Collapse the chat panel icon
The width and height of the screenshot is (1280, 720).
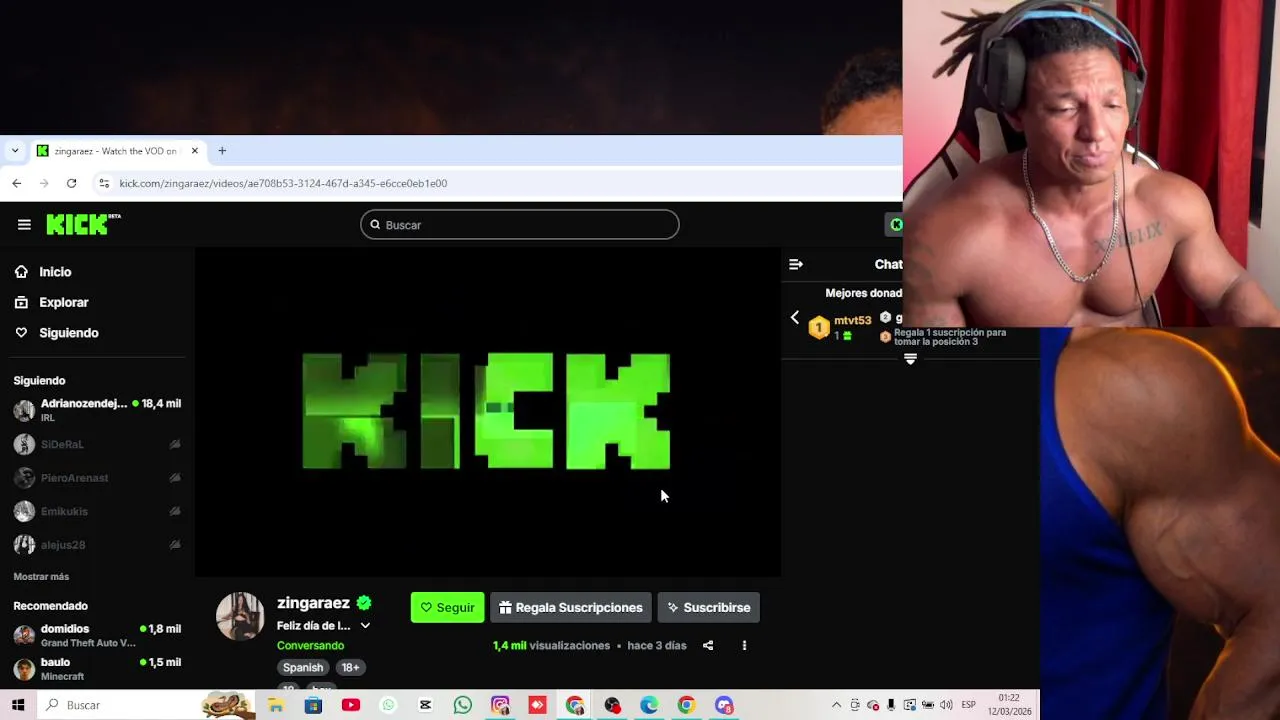tap(796, 264)
